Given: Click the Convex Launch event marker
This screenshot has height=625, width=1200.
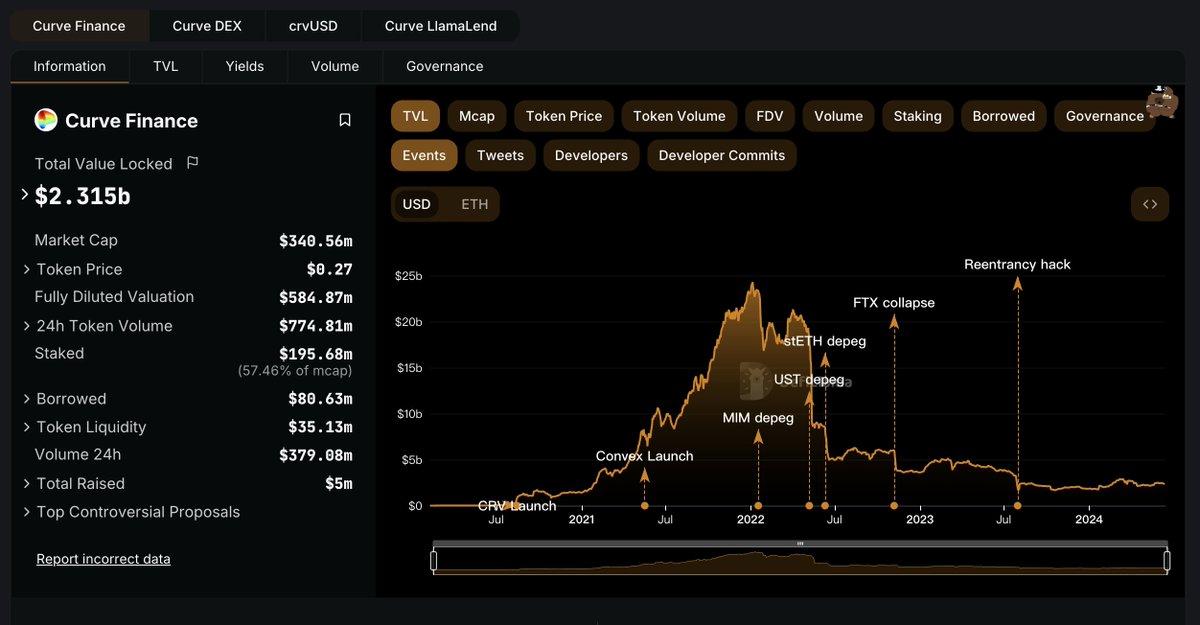Looking at the screenshot, I should [x=644, y=506].
